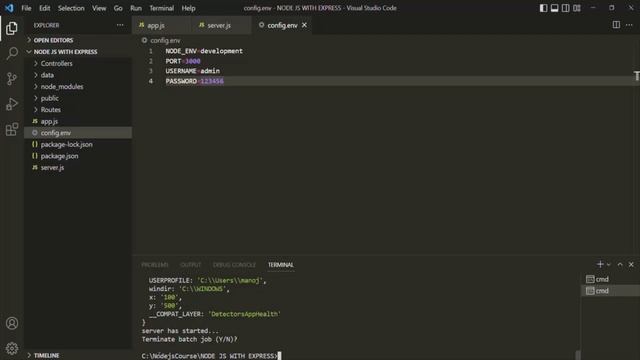
Task: Expand the public folder
Action: (x=78, y=98)
